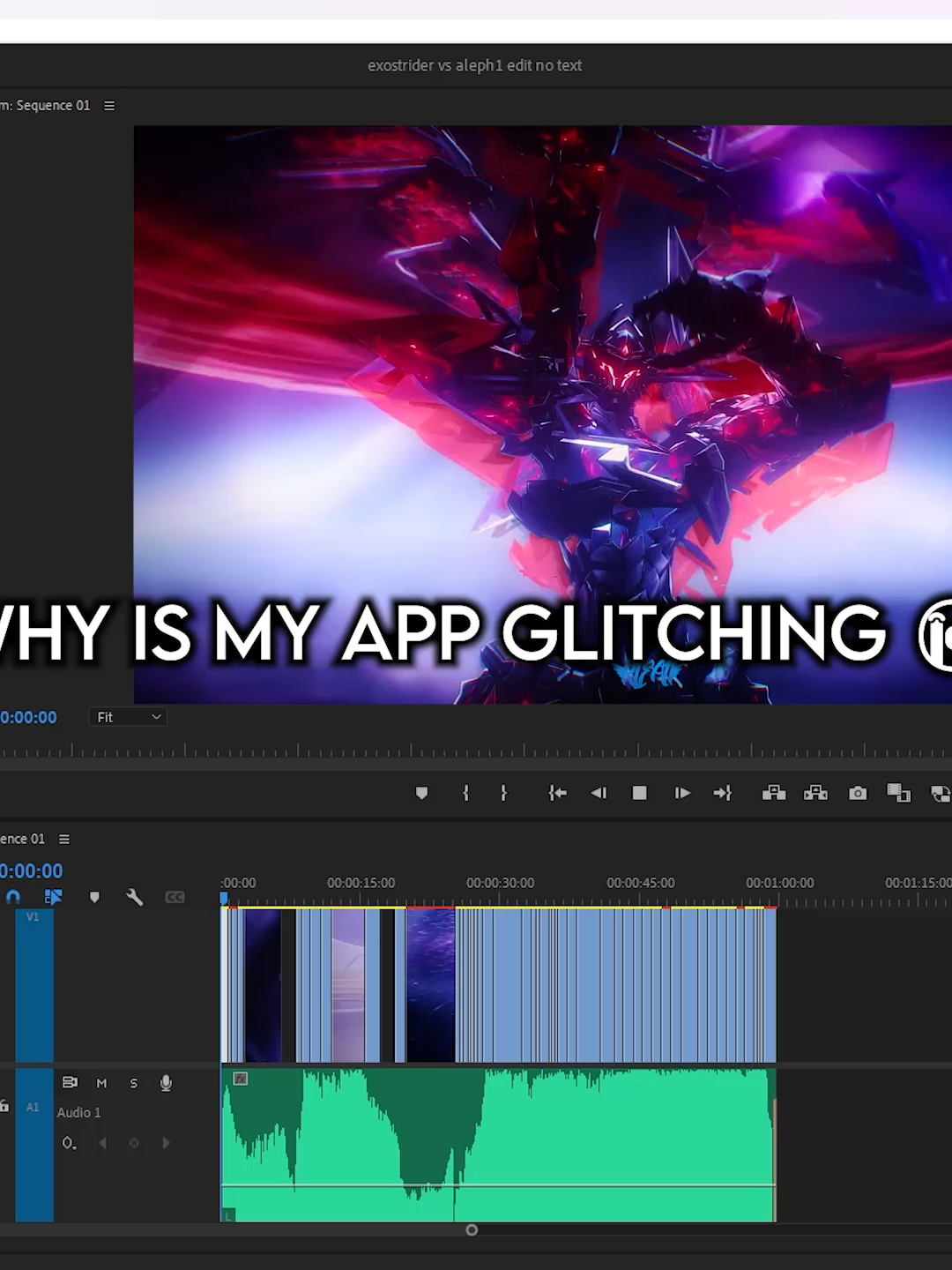The width and height of the screenshot is (952, 1270).
Task: Go to In point in Program monitor
Action: coord(557,793)
